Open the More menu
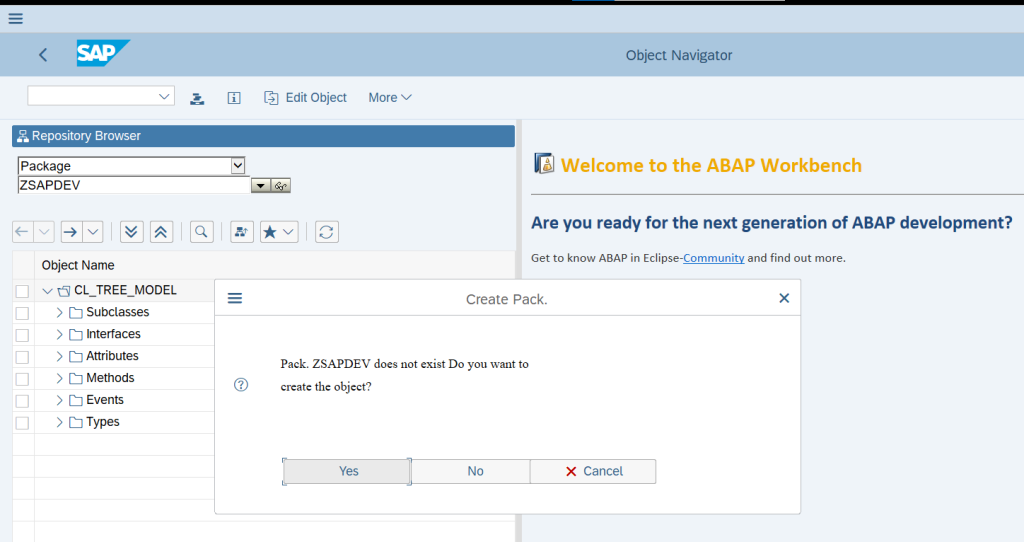 (389, 97)
